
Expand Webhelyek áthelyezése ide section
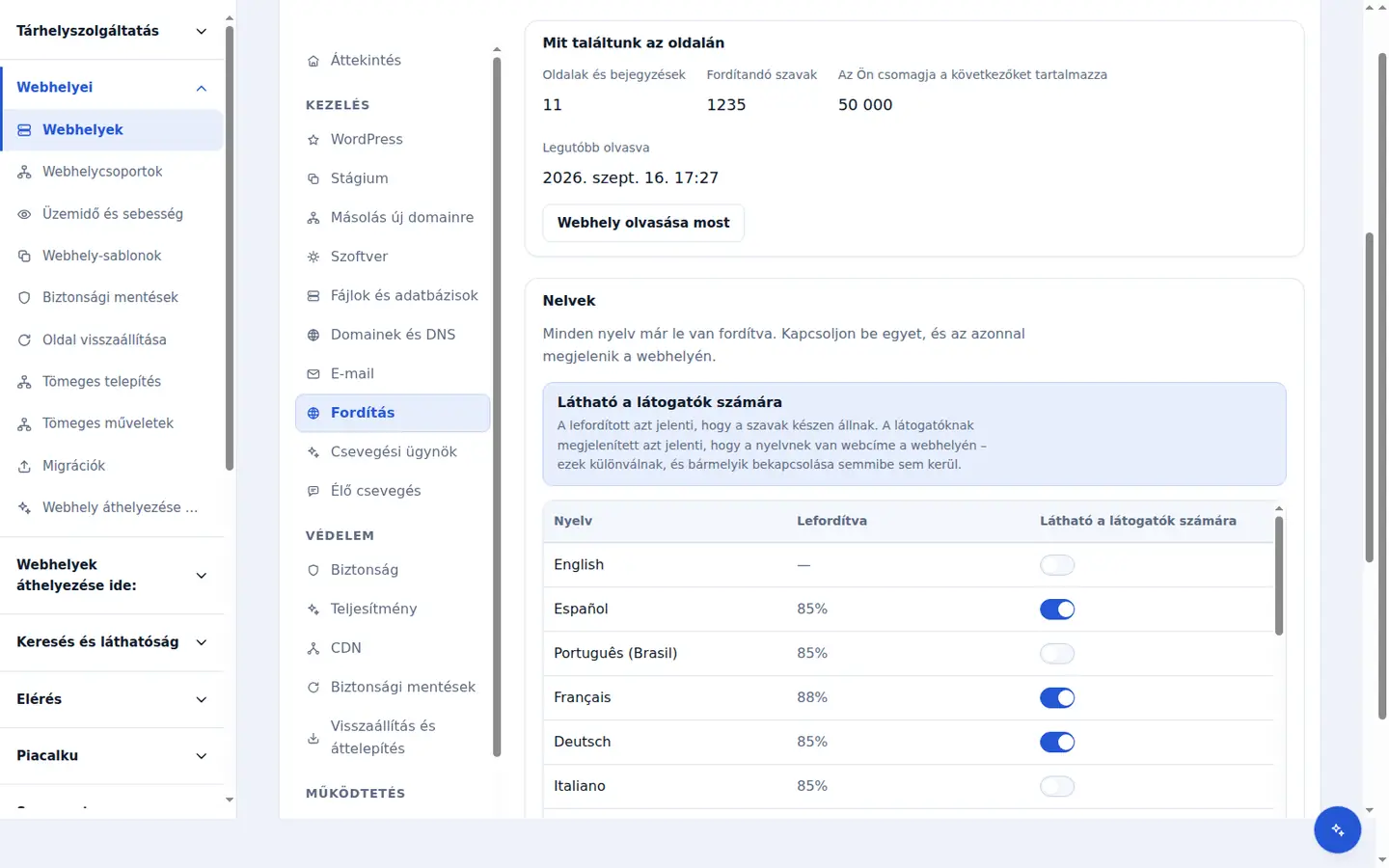click(112, 575)
